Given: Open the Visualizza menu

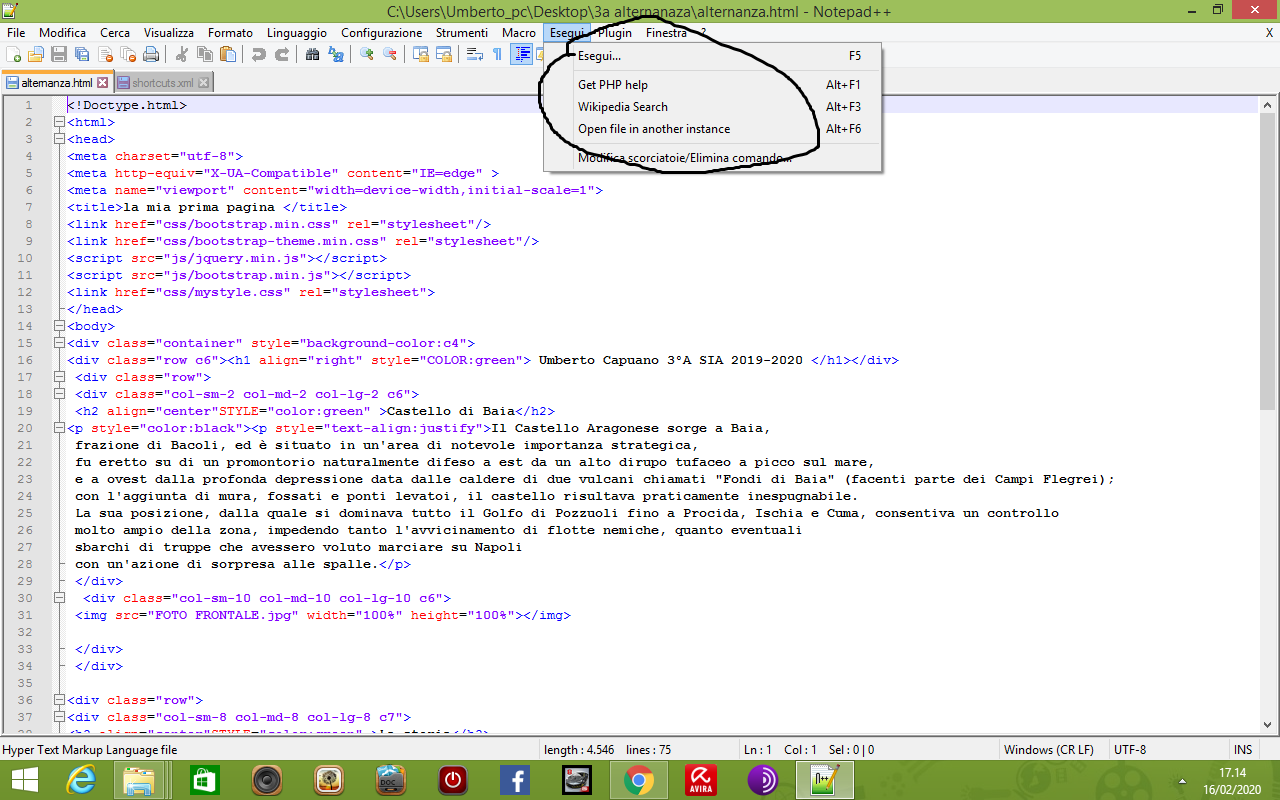Looking at the screenshot, I should point(169,33).
